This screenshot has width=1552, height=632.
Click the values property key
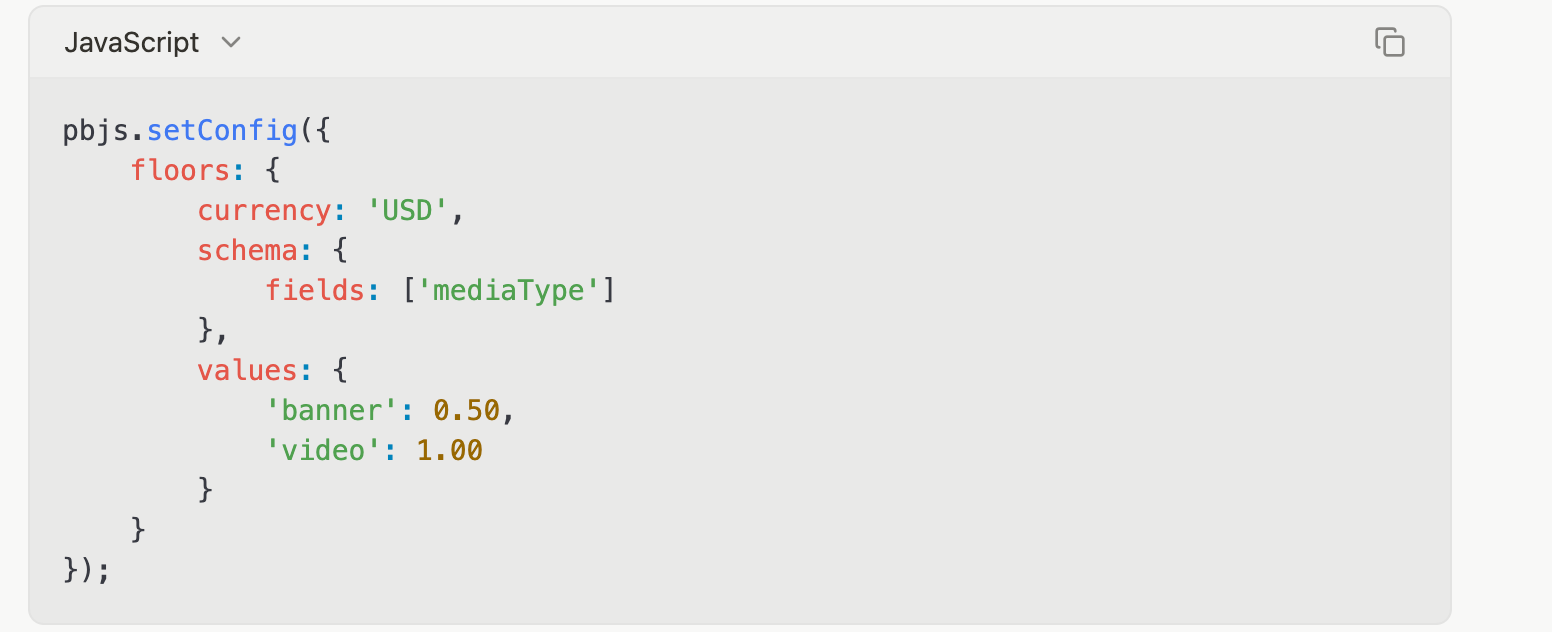click(248, 371)
